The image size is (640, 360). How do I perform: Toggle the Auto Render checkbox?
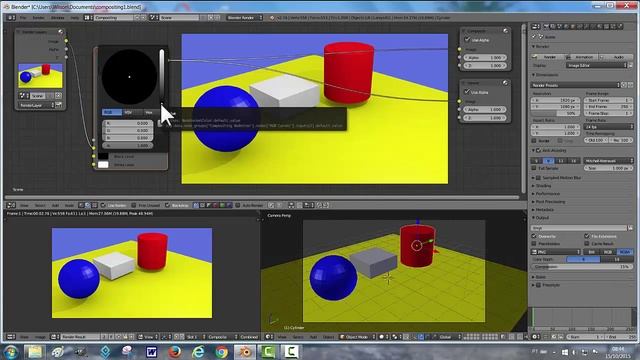[238, 205]
